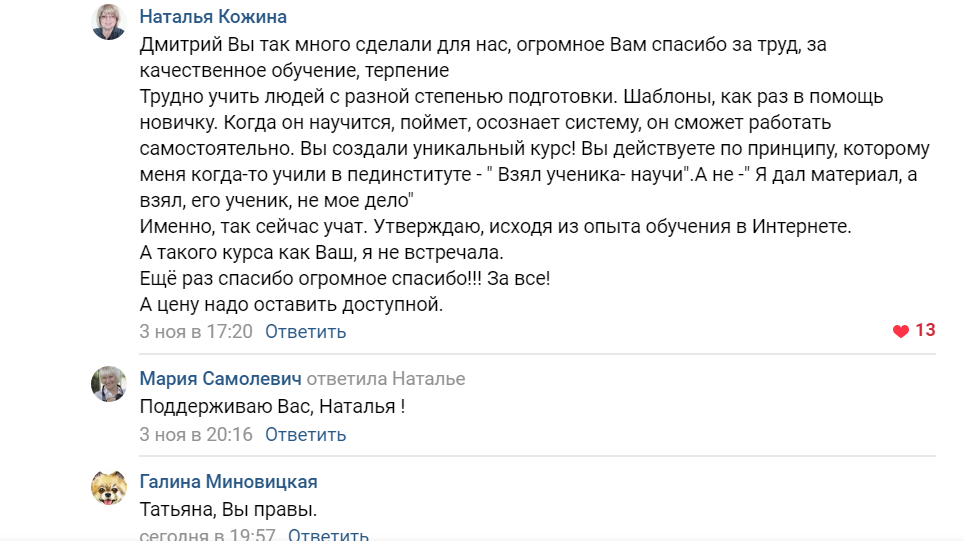Click the like count 13

click(925, 330)
